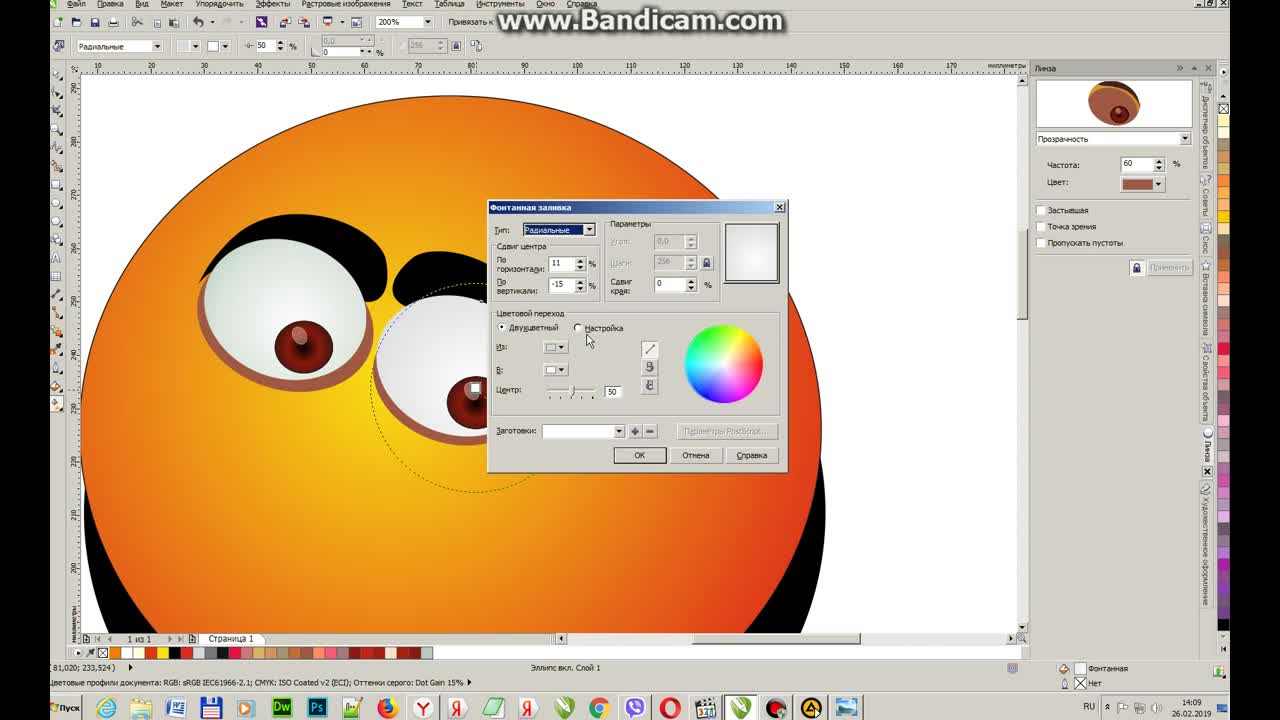Click the Сдвиг края value field
The image size is (1280, 720).
click(669, 284)
